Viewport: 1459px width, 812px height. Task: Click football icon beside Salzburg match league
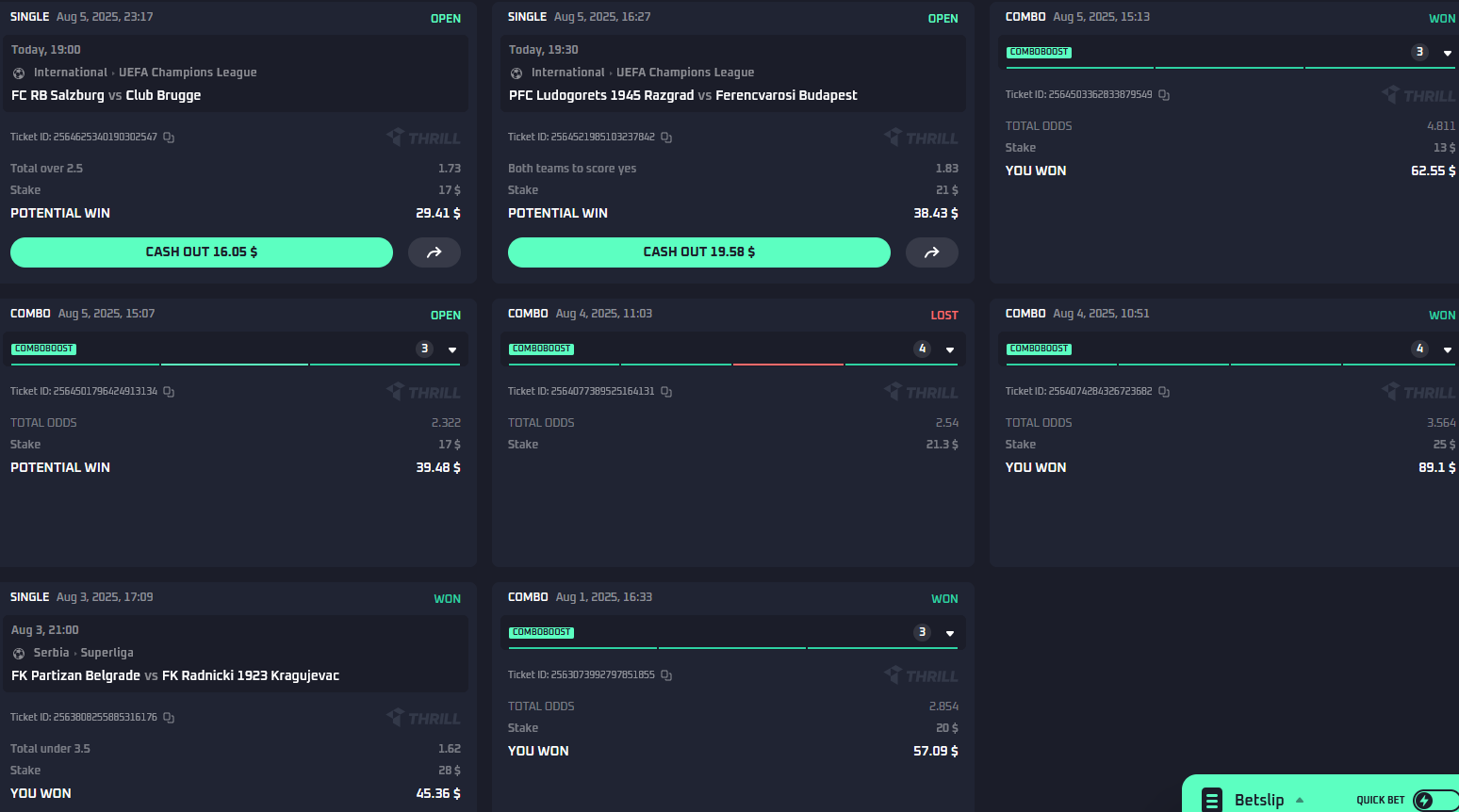[19, 73]
